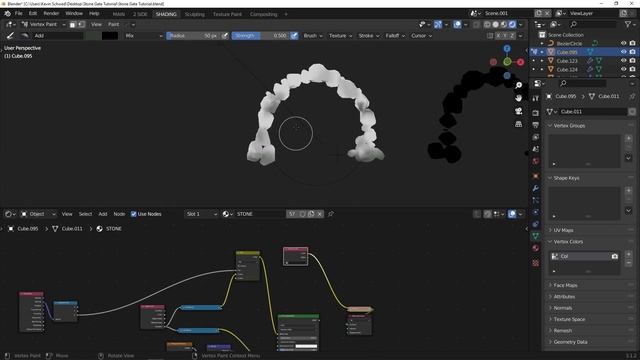Open the Tool properties tab icon

pos(536,98)
